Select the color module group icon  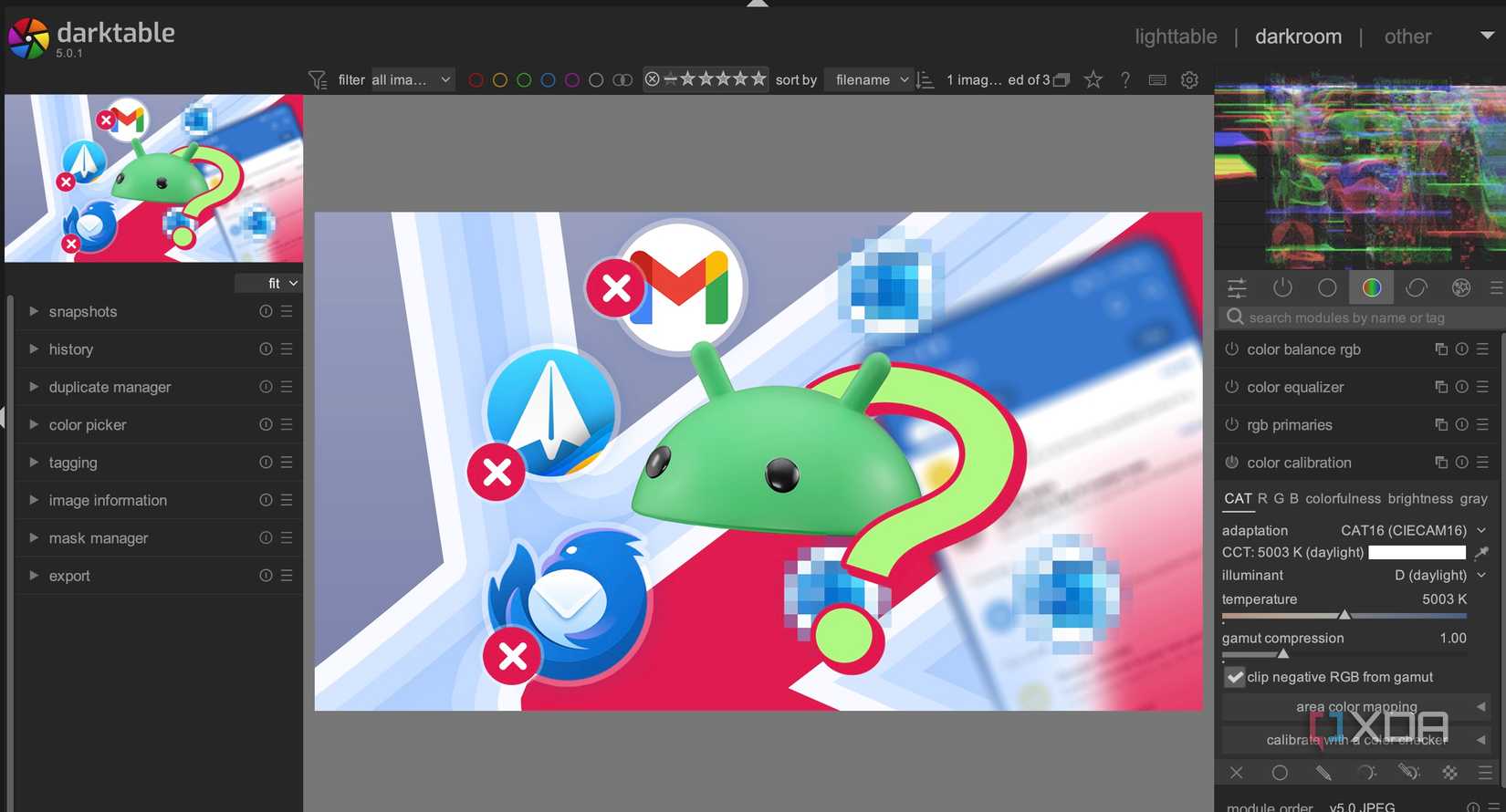pyautogui.click(x=1371, y=288)
